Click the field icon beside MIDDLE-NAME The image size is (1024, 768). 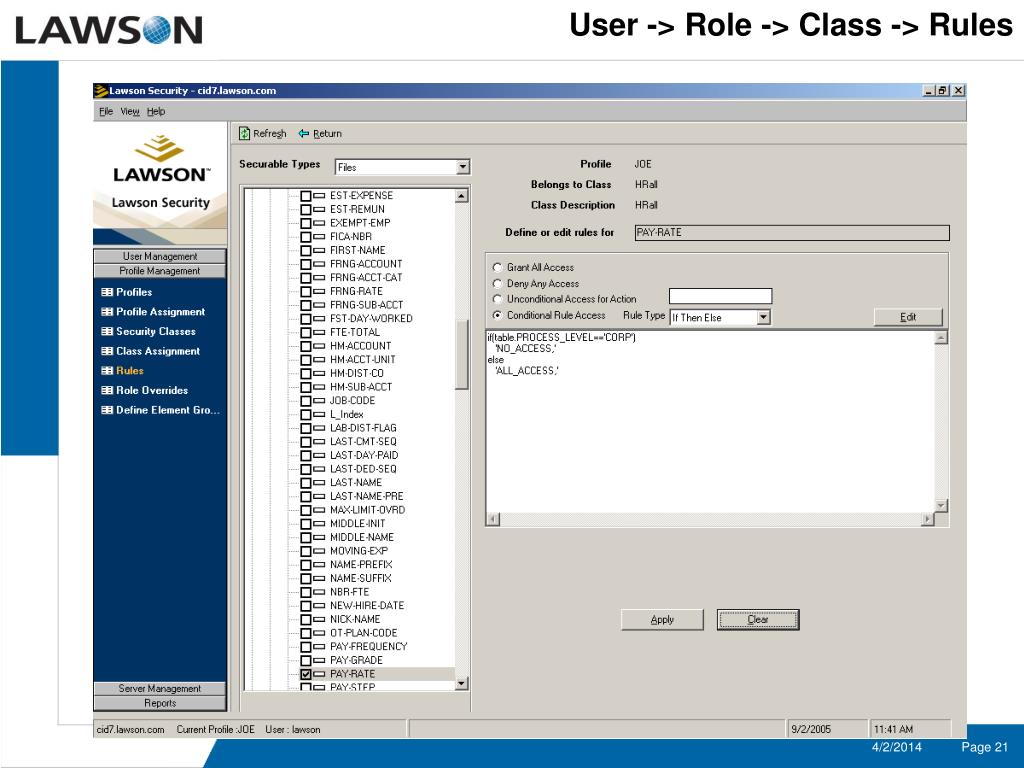pos(319,537)
